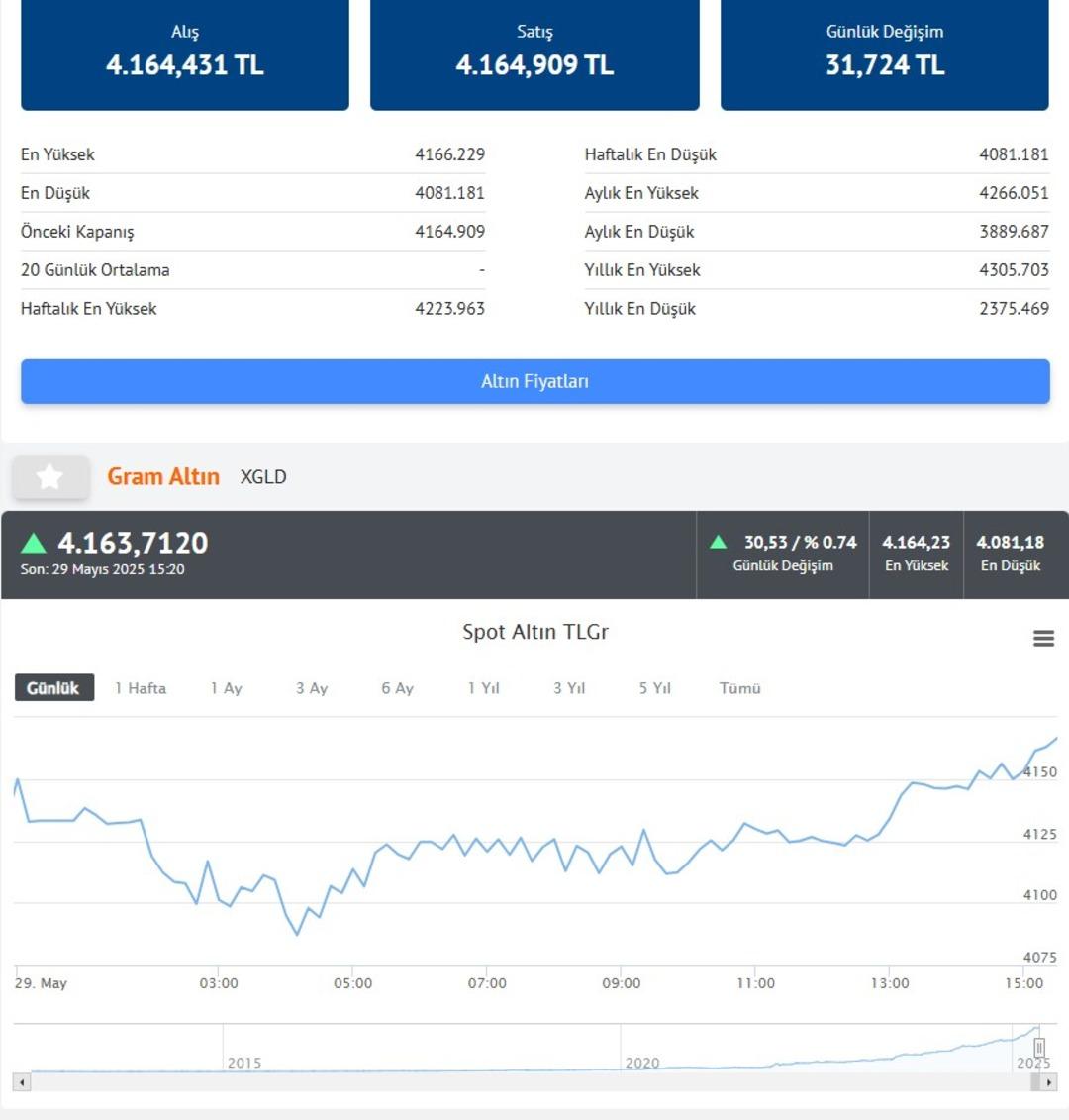This screenshot has width=1069, height=1120.
Task: Click the 2020 marker in the navigator
Action: point(642,1063)
